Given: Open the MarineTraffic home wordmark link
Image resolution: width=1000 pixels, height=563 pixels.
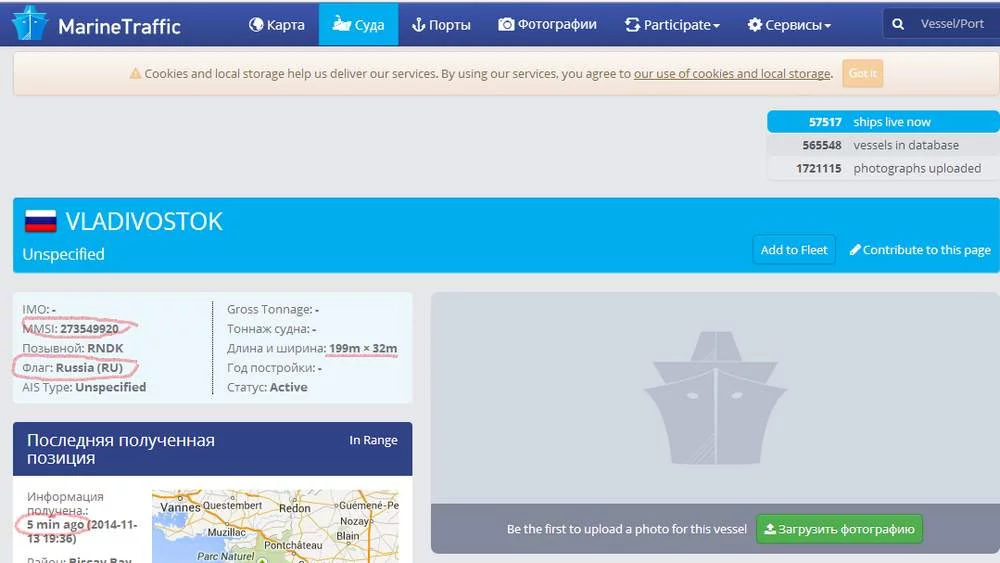Looking at the screenshot, I should point(119,26).
